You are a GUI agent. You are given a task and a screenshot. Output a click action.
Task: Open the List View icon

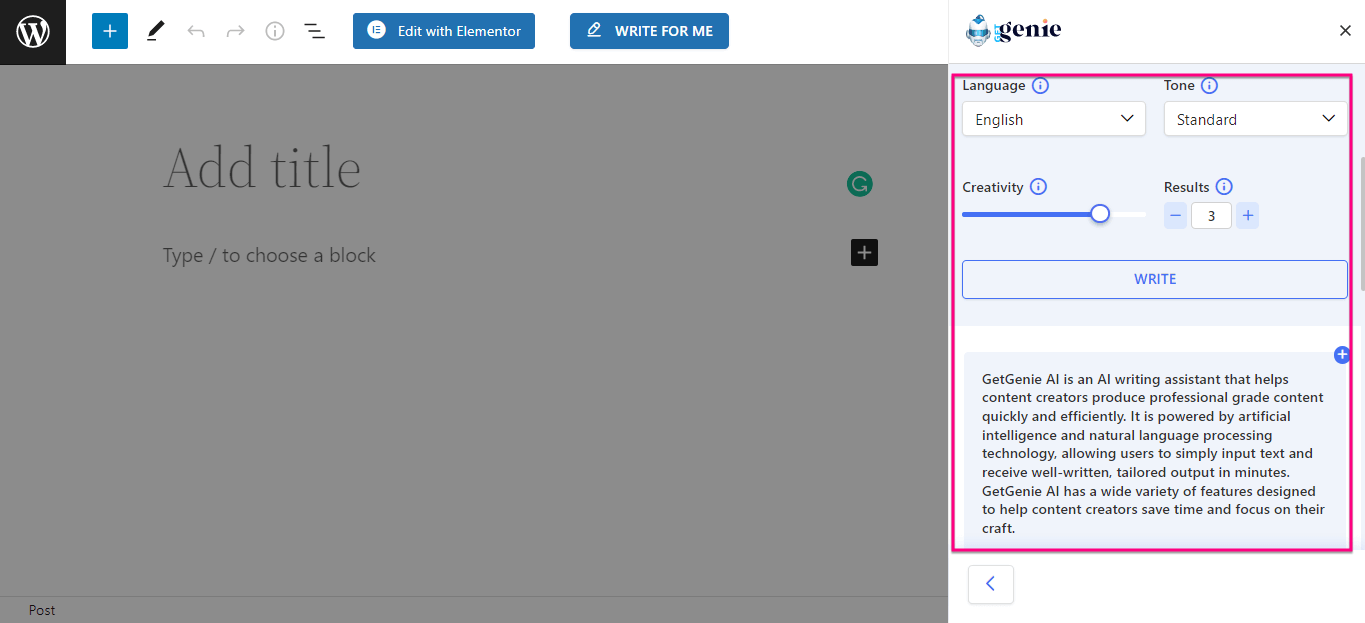tap(315, 31)
